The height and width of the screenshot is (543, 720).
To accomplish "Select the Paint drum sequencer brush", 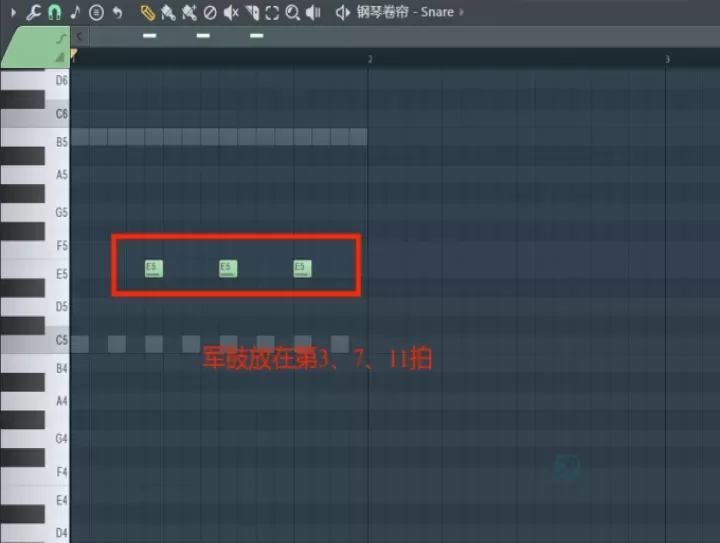I will (189, 13).
